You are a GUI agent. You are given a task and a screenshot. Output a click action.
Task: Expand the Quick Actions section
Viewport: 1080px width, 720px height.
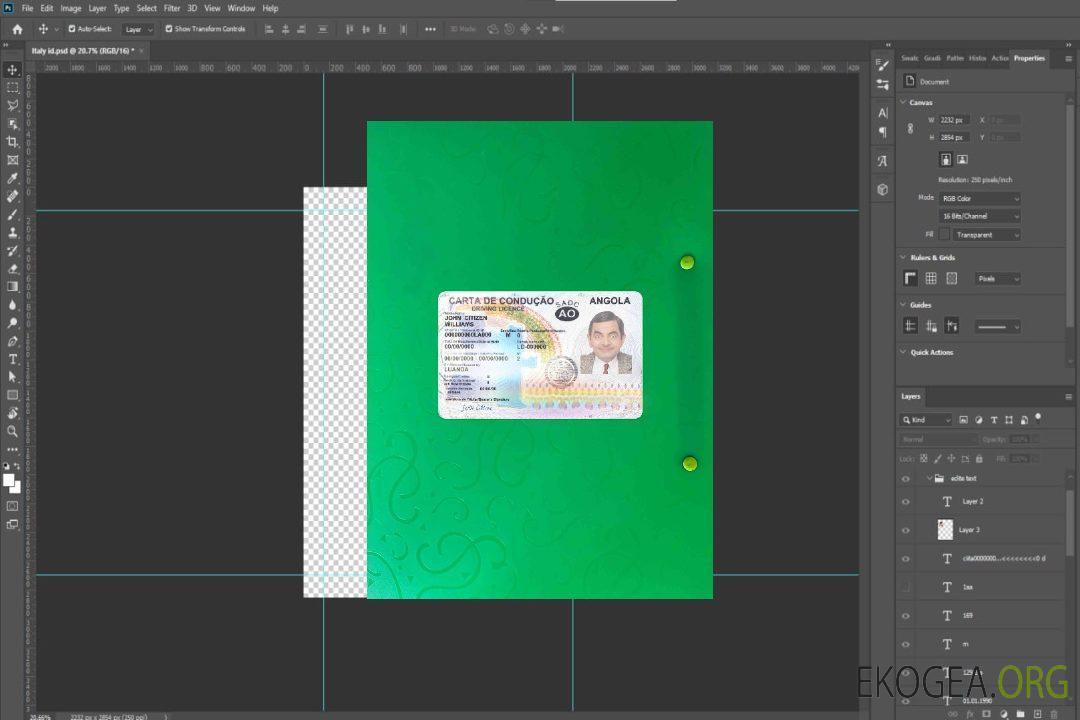tap(904, 352)
